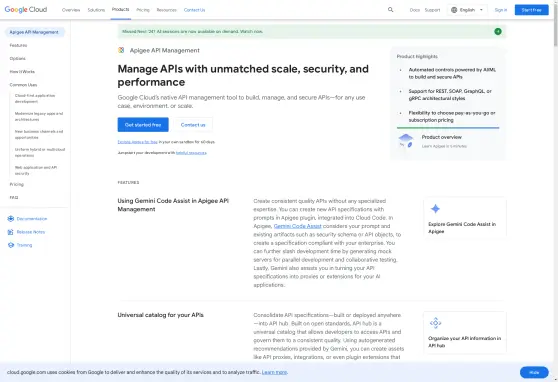Open the Product overview card text
This screenshot has width=558, height=382.
(x=442, y=137)
